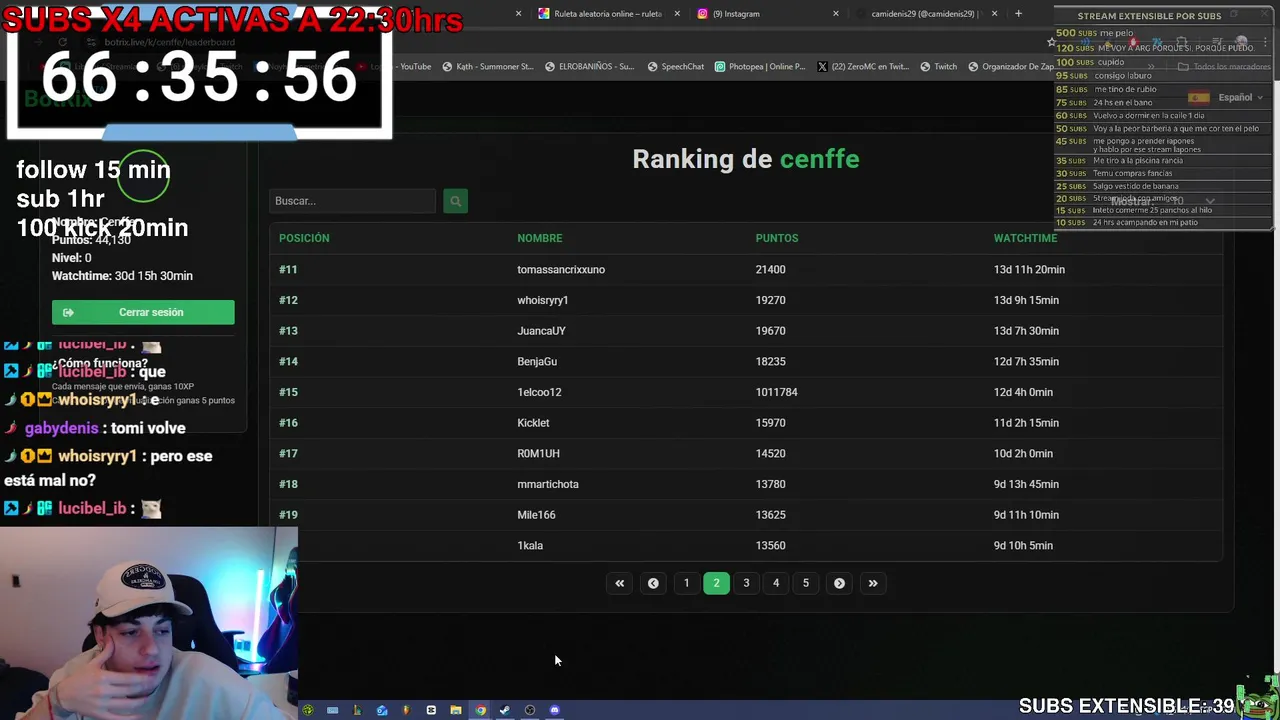
Task: Go to ranking page 5
Action: click(805, 583)
